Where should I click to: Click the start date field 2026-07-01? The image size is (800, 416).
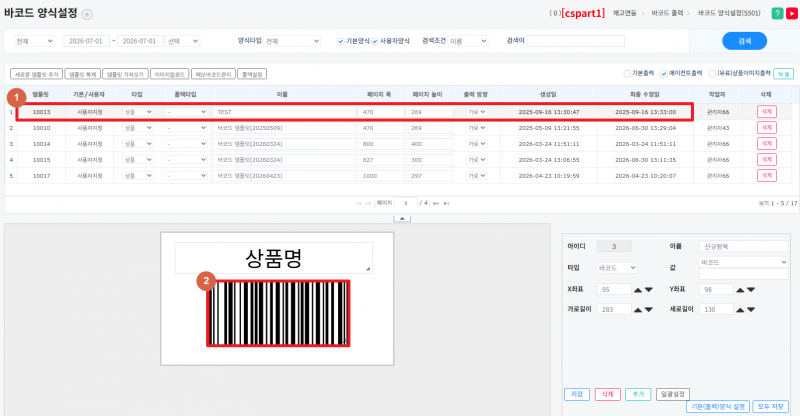86,41
